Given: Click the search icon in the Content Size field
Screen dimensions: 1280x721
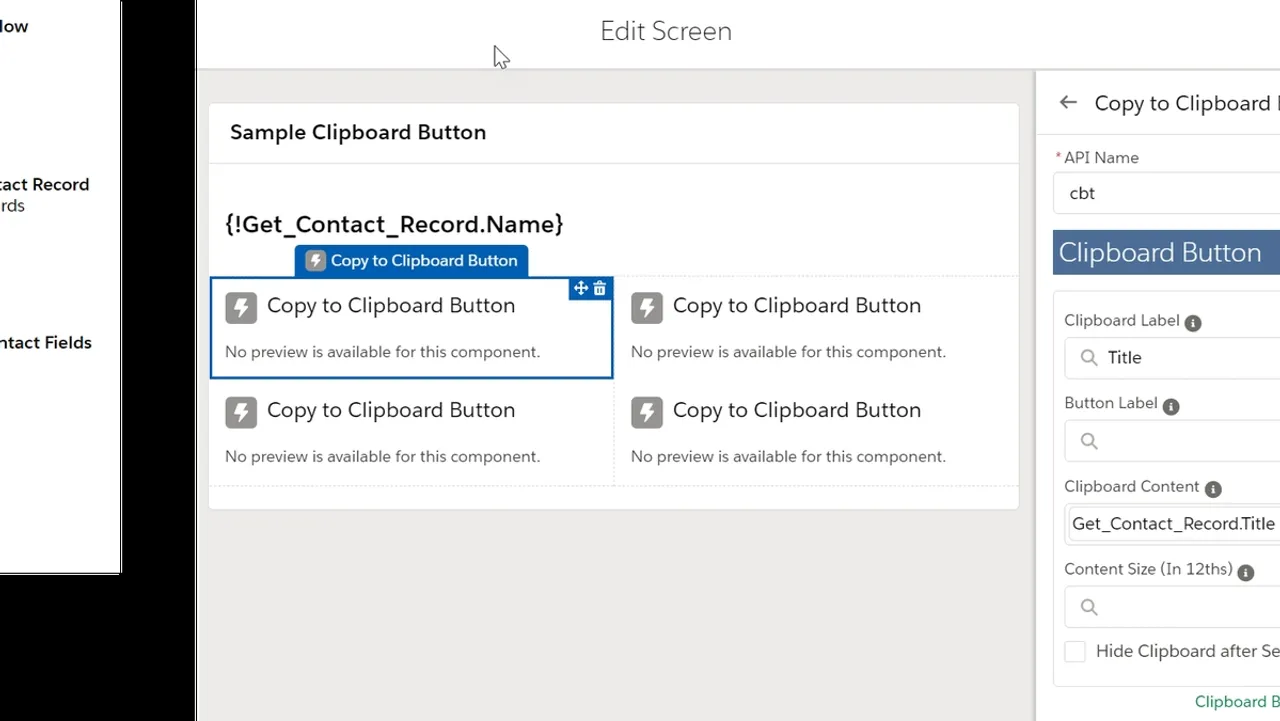Looking at the screenshot, I should tap(1089, 607).
